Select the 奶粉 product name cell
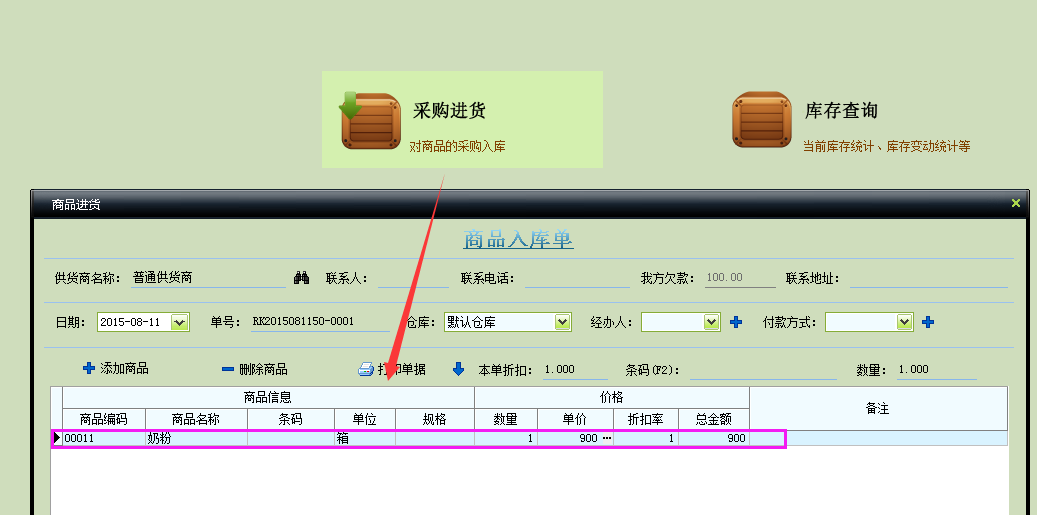 (x=196, y=438)
